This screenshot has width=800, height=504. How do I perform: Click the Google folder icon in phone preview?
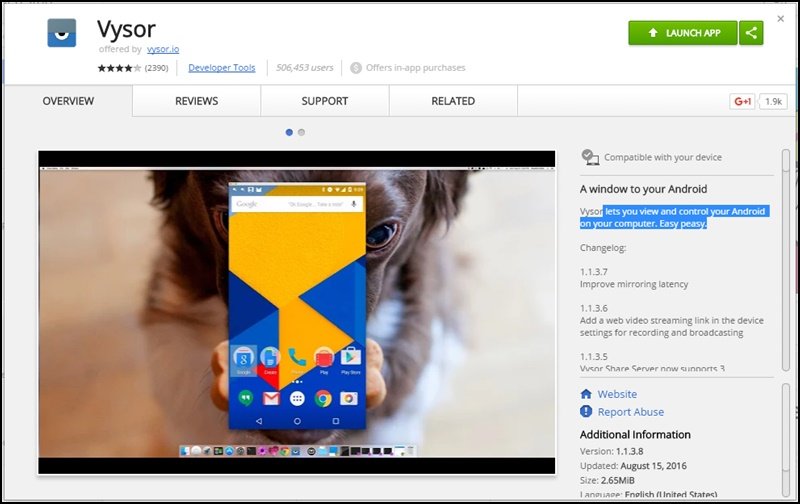coord(244,358)
